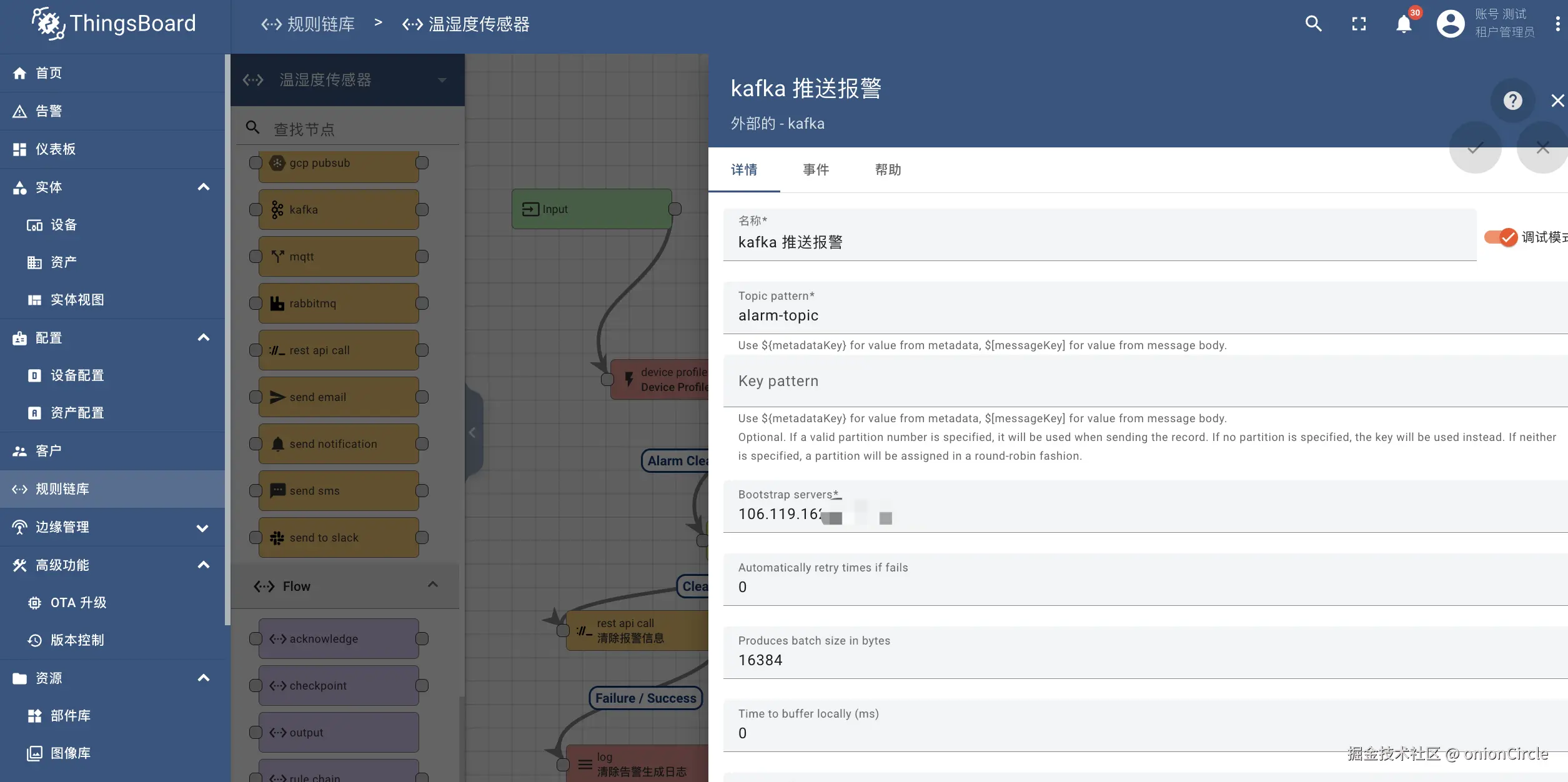
Task: Click the apply checkmark button
Action: (1475, 148)
